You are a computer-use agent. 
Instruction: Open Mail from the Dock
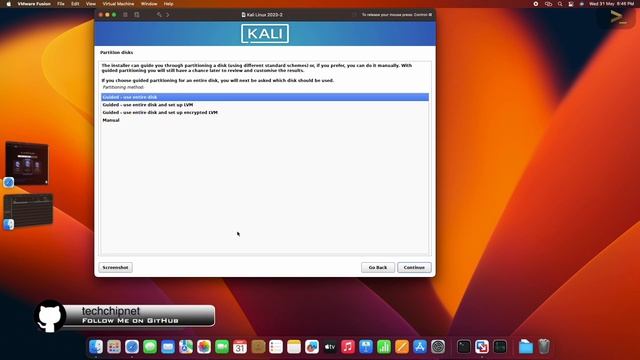(x=168, y=347)
